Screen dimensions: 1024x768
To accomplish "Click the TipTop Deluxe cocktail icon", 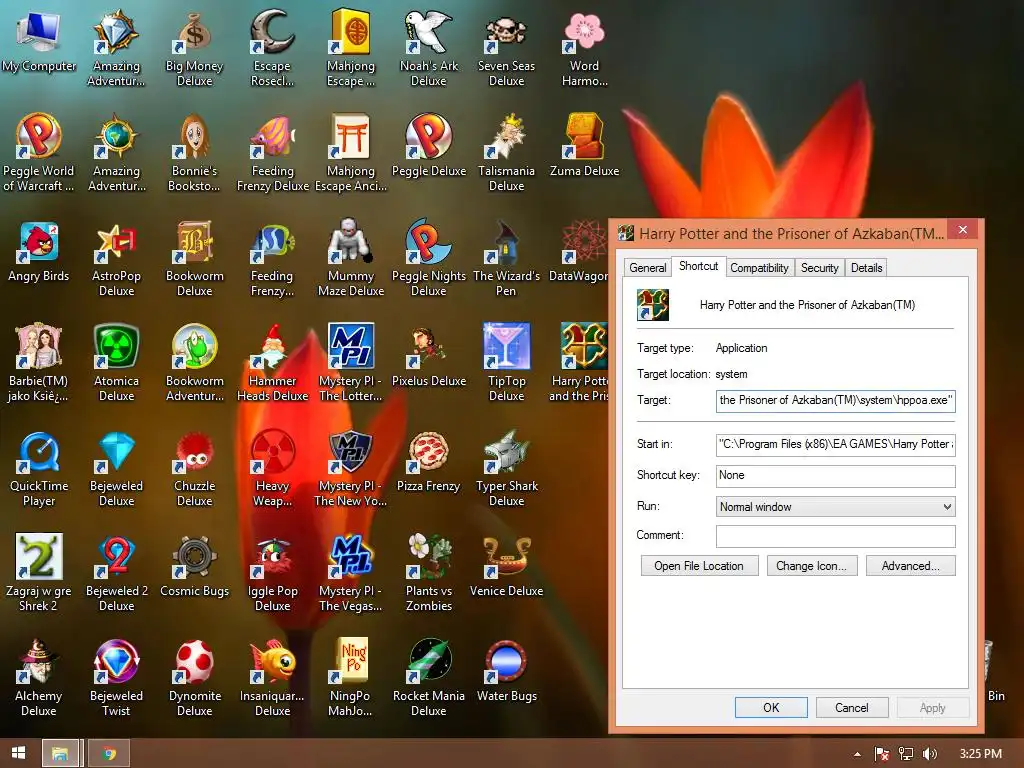I will click(506, 347).
